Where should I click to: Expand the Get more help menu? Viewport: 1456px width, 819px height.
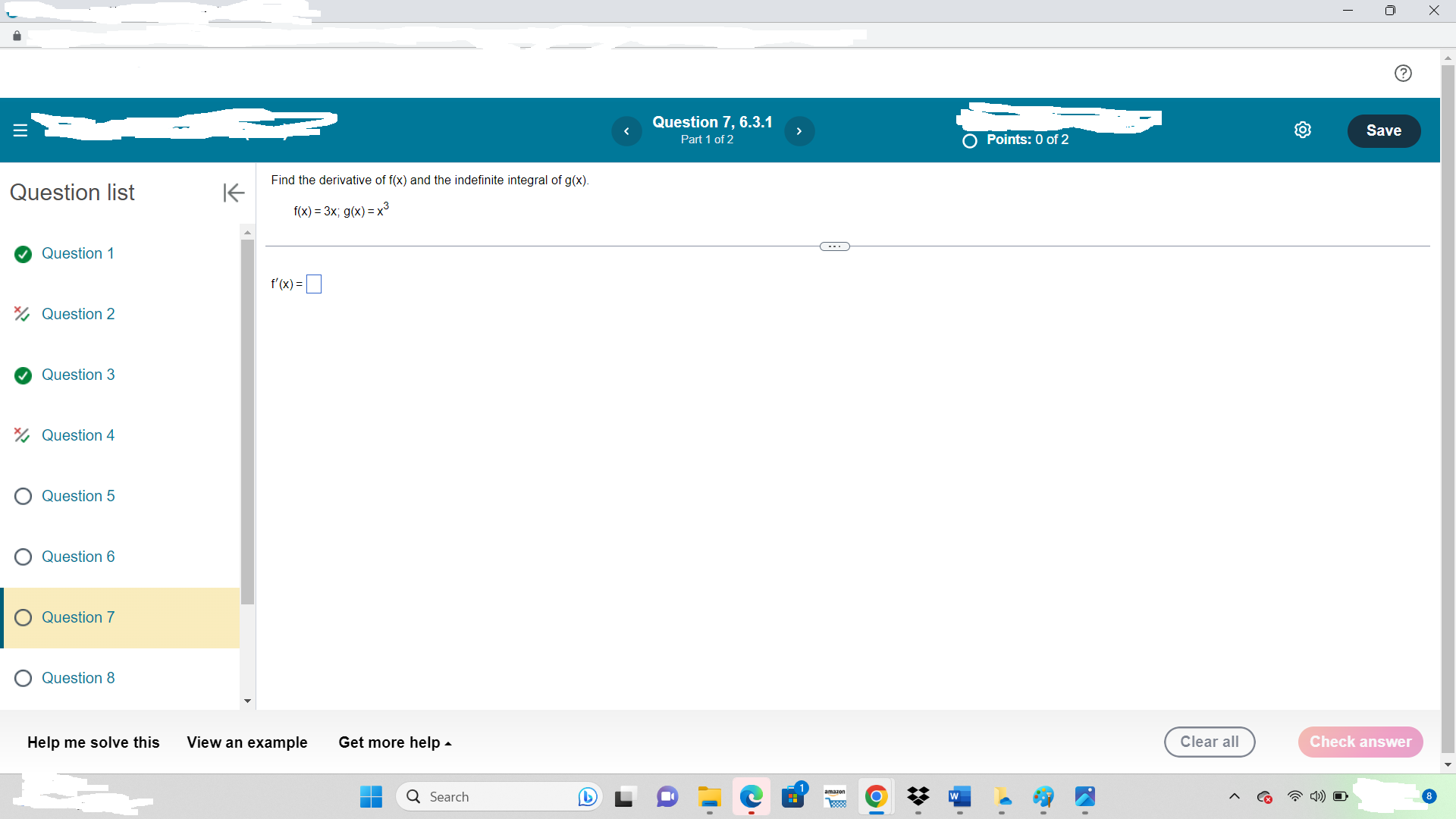(394, 742)
